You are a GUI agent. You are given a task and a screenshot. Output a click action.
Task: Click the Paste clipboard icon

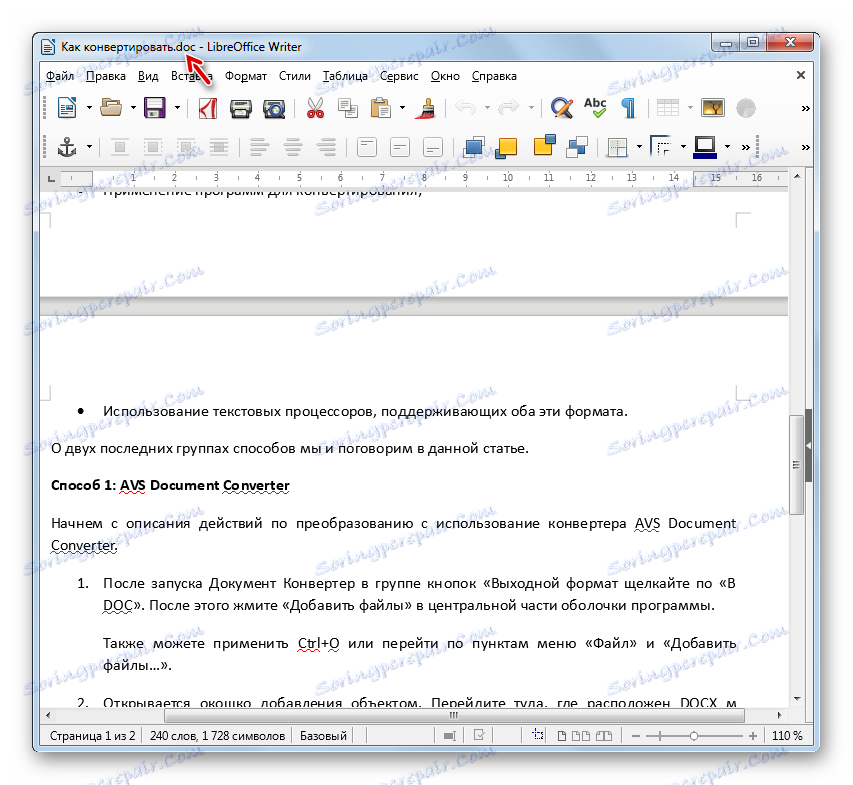(381, 108)
